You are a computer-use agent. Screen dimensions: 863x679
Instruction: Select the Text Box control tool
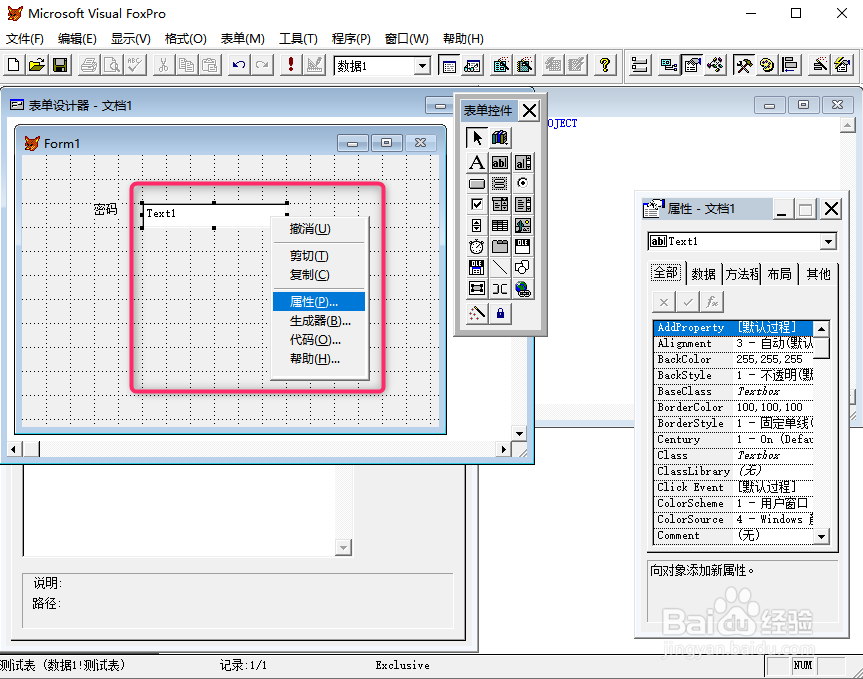[500, 162]
